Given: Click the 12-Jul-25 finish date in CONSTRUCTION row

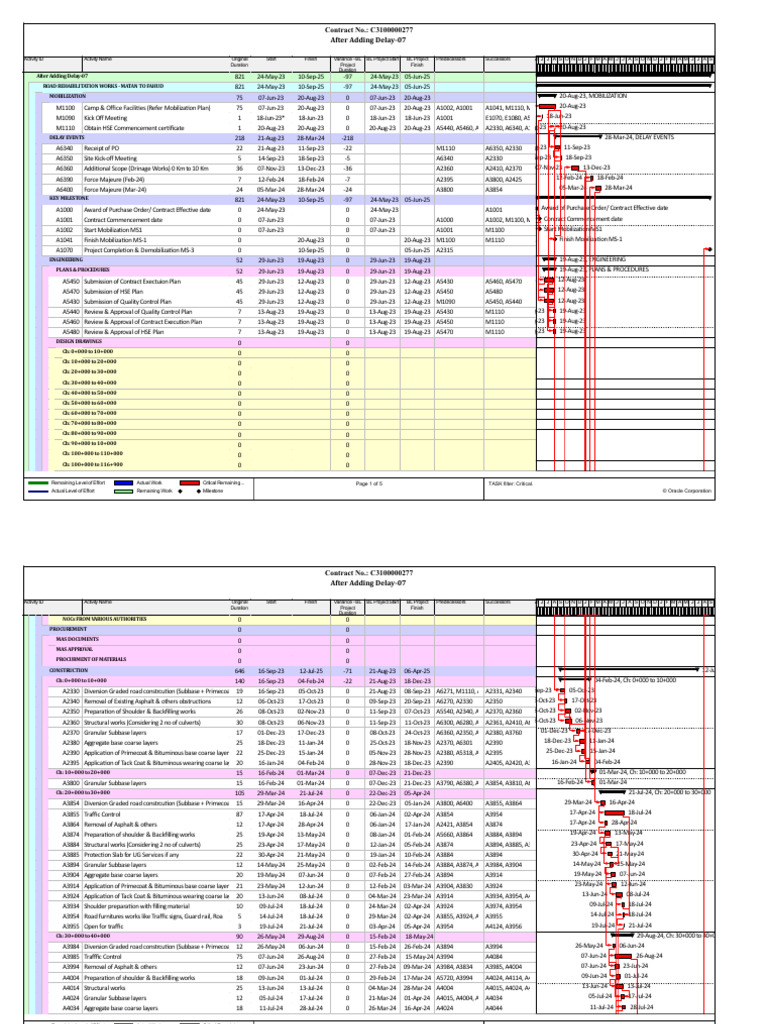Looking at the screenshot, I should 311,670.
